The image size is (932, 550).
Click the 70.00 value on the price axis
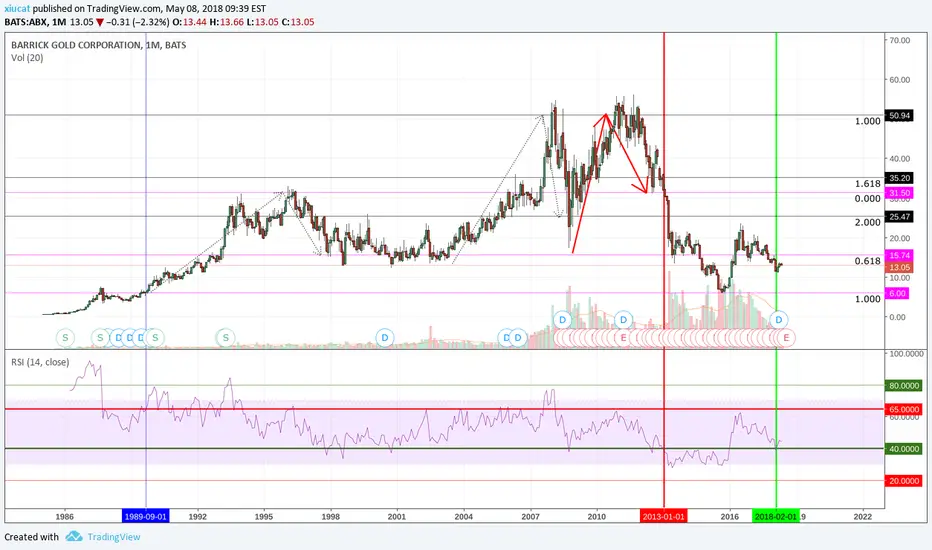(899, 40)
